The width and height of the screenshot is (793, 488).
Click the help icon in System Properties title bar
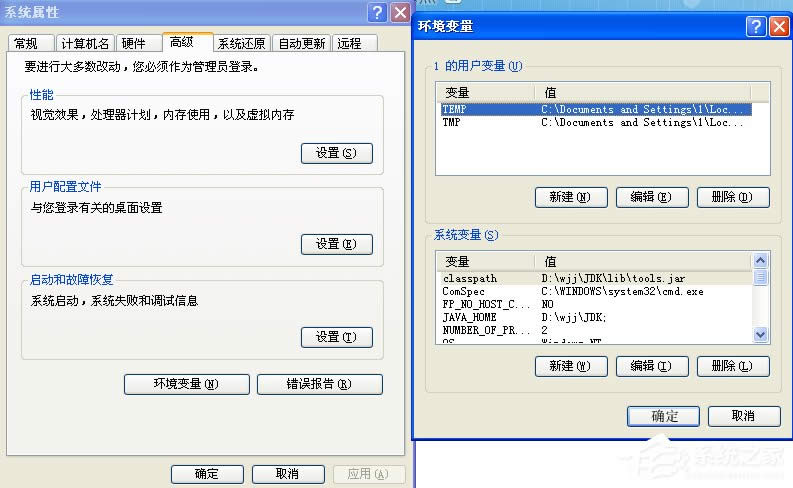[376, 12]
